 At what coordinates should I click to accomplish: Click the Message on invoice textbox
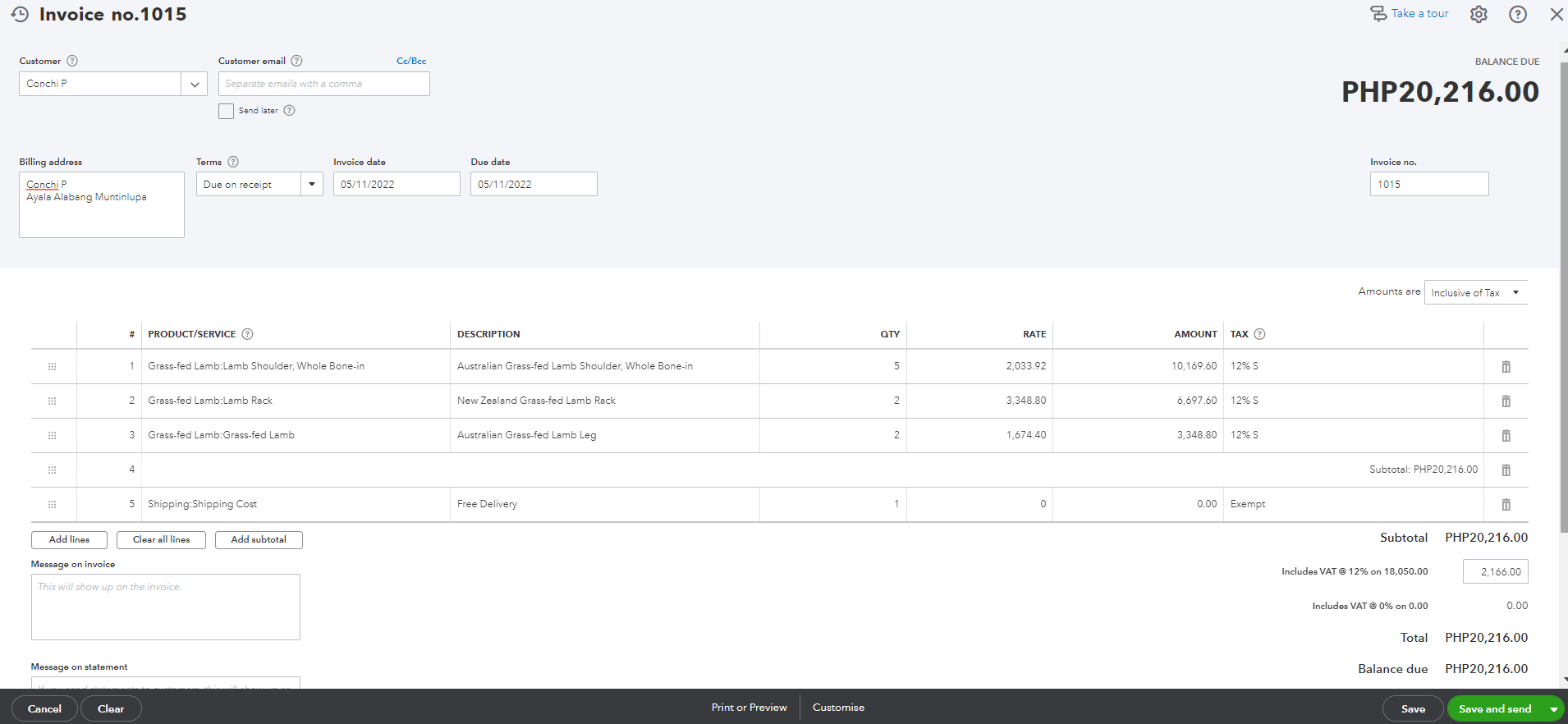coord(166,607)
